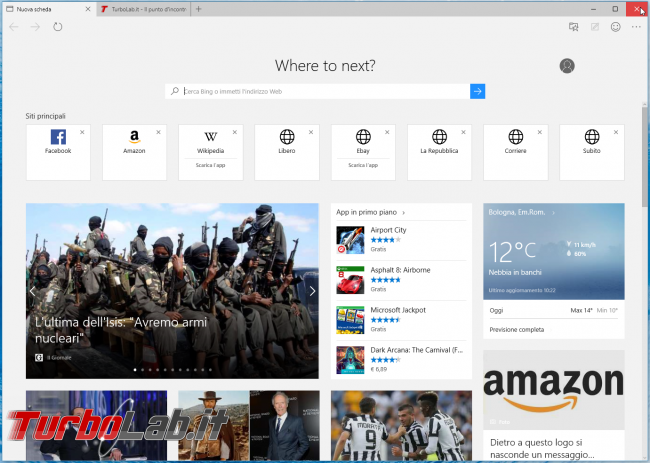The width and height of the screenshot is (650, 463).
Task: Click the browser forward arrow
Action: coord(35,27)
